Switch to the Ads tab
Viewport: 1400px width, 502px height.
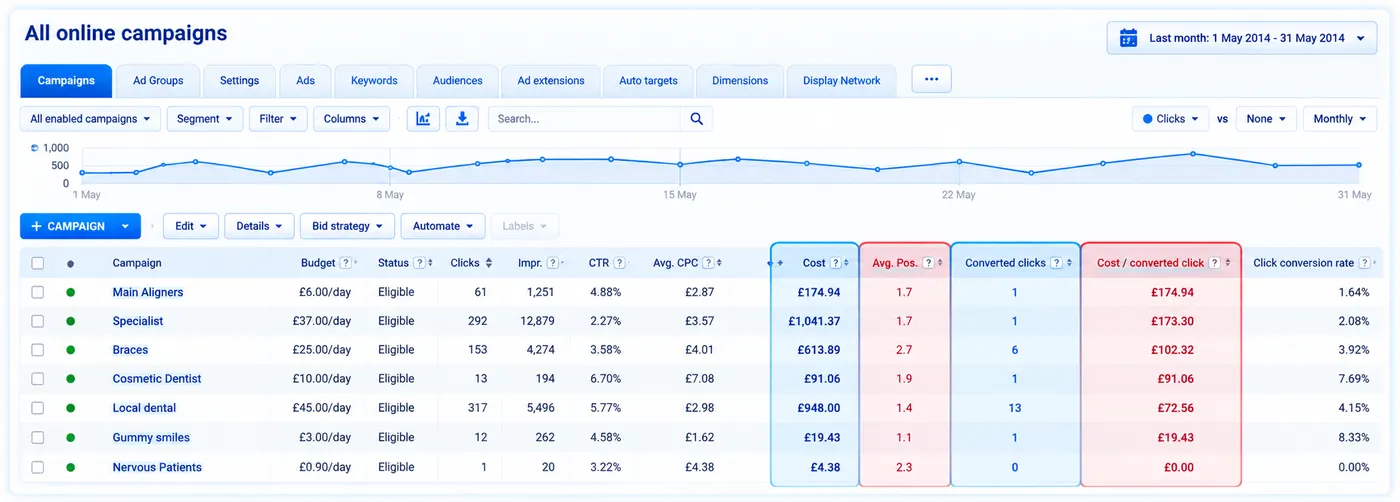305,81
